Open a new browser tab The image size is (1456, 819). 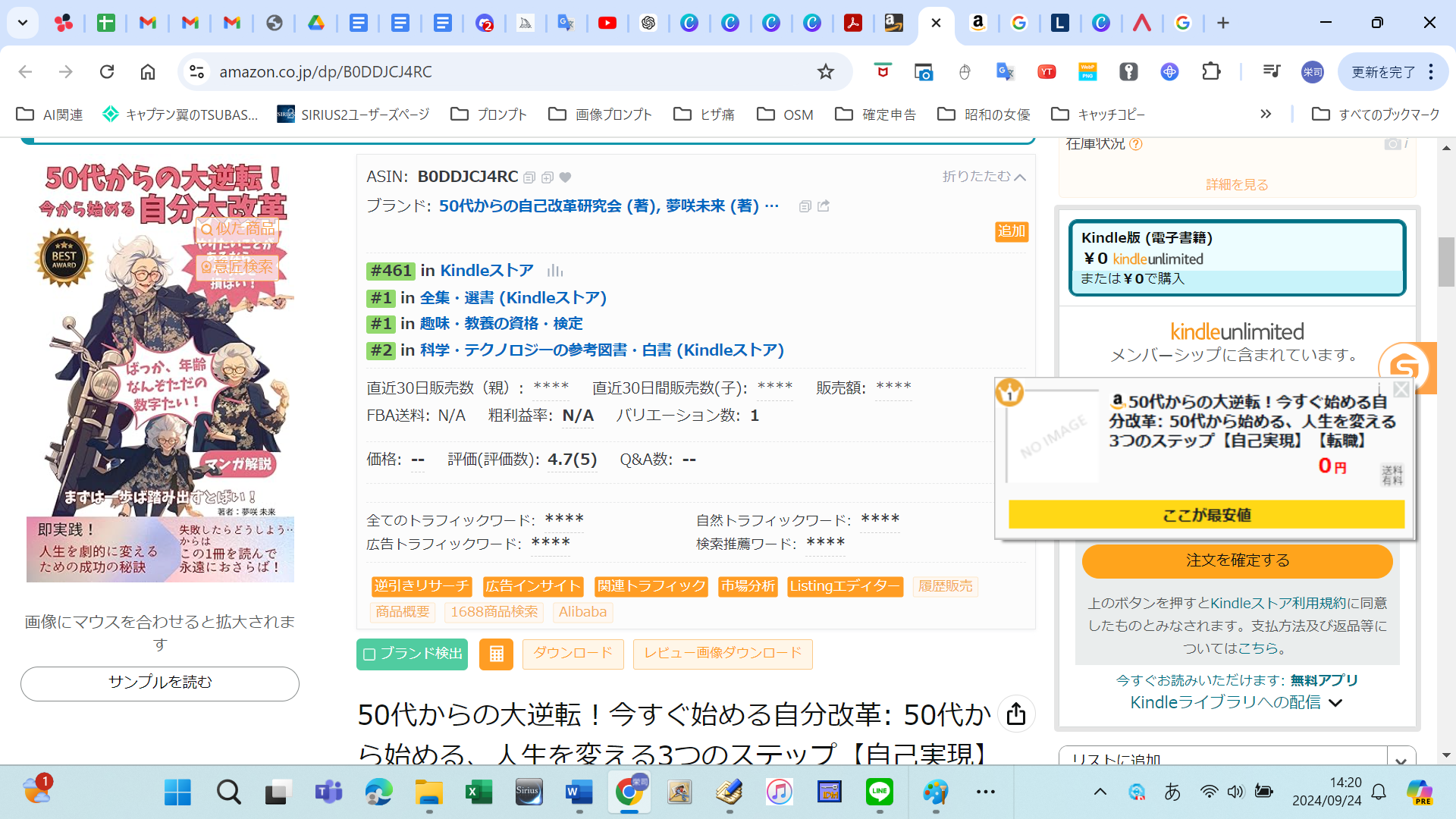pos(1223,23)
